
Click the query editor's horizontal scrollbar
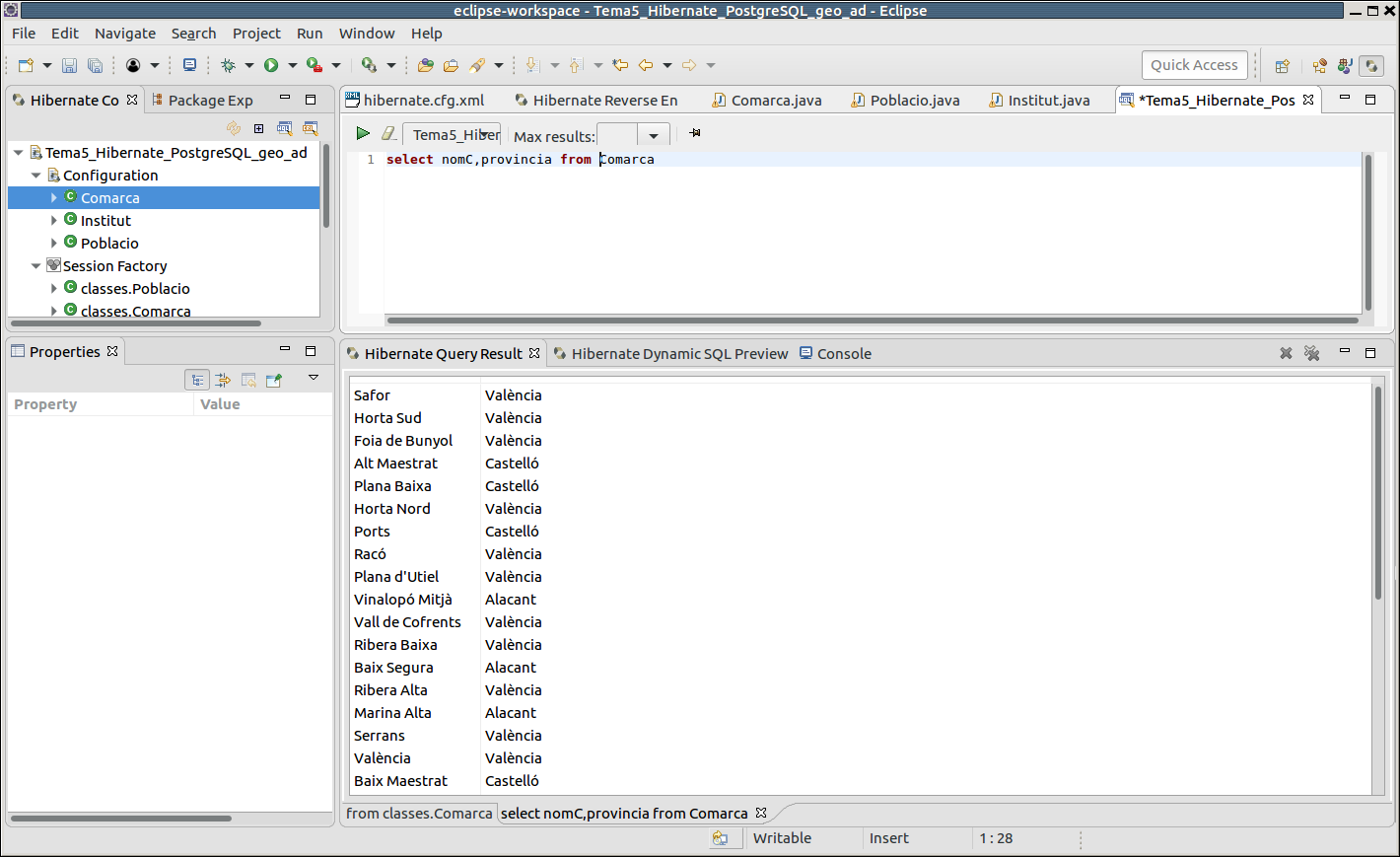click(x=872, y=321)
